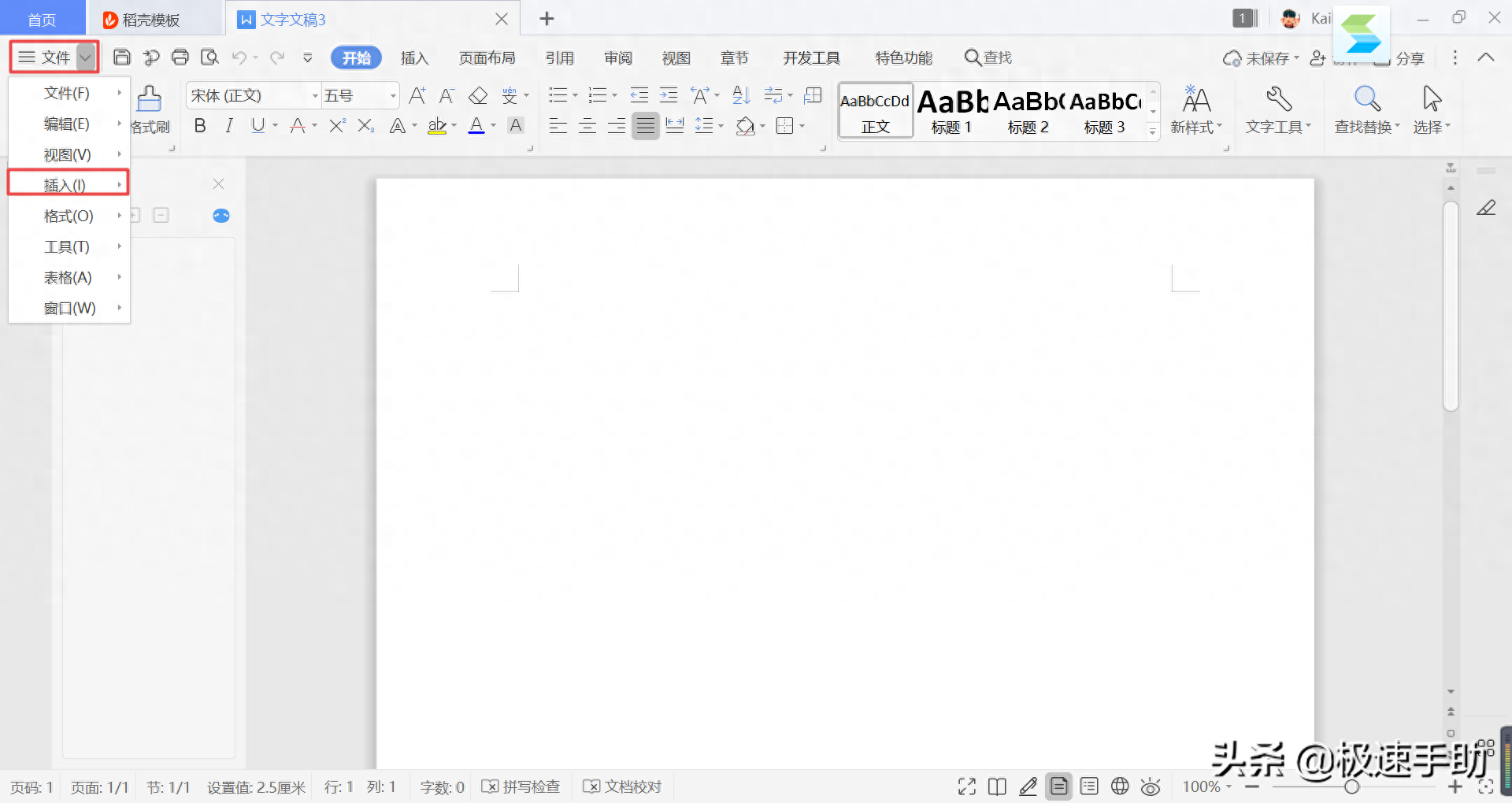Toggle 拼写检查 in status bar

(521, 786)
